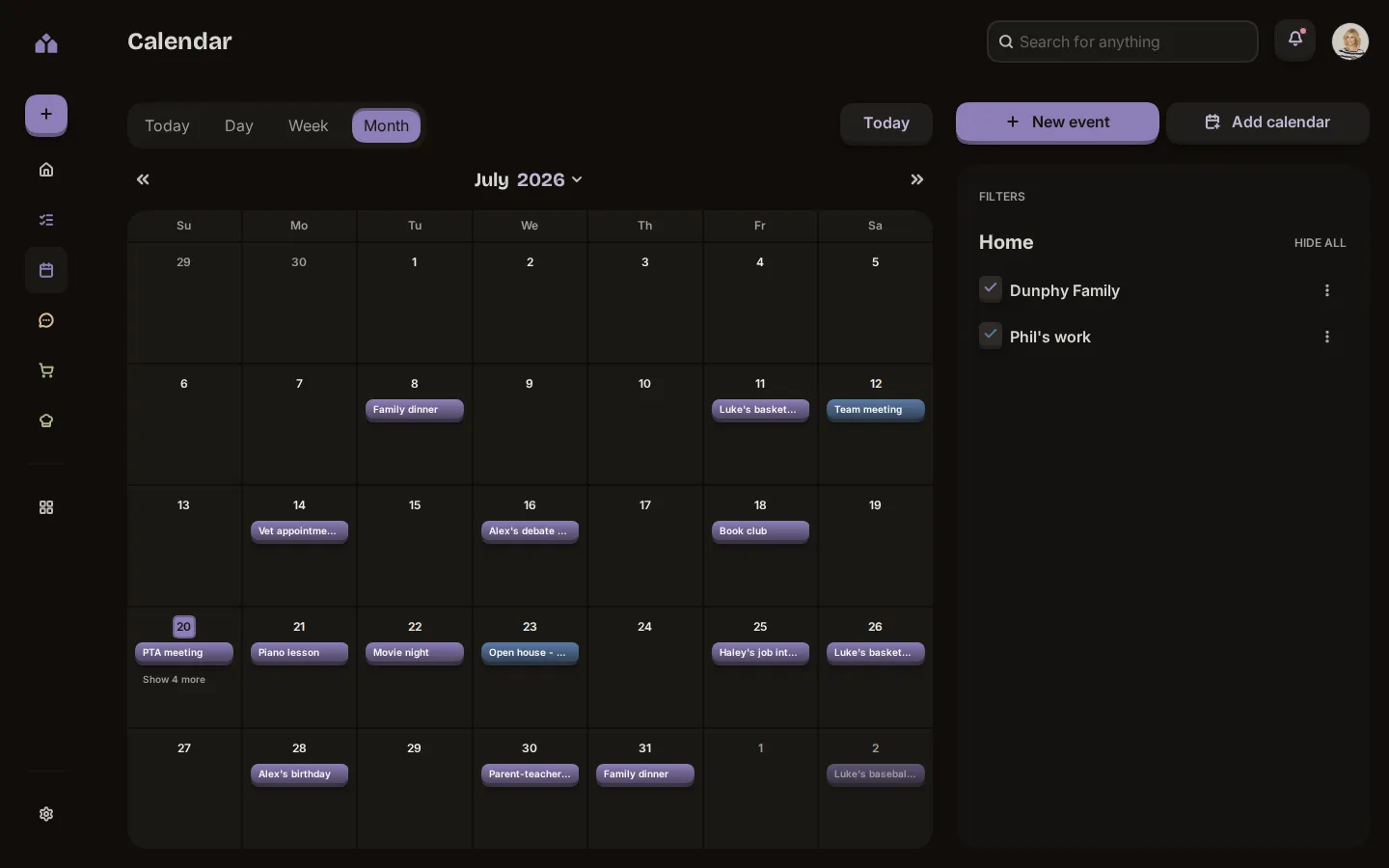Open PTA meeting event on July 20
Image resolution: width=1389 pixels, height=868 pixels.
click(x=184, y=653)
